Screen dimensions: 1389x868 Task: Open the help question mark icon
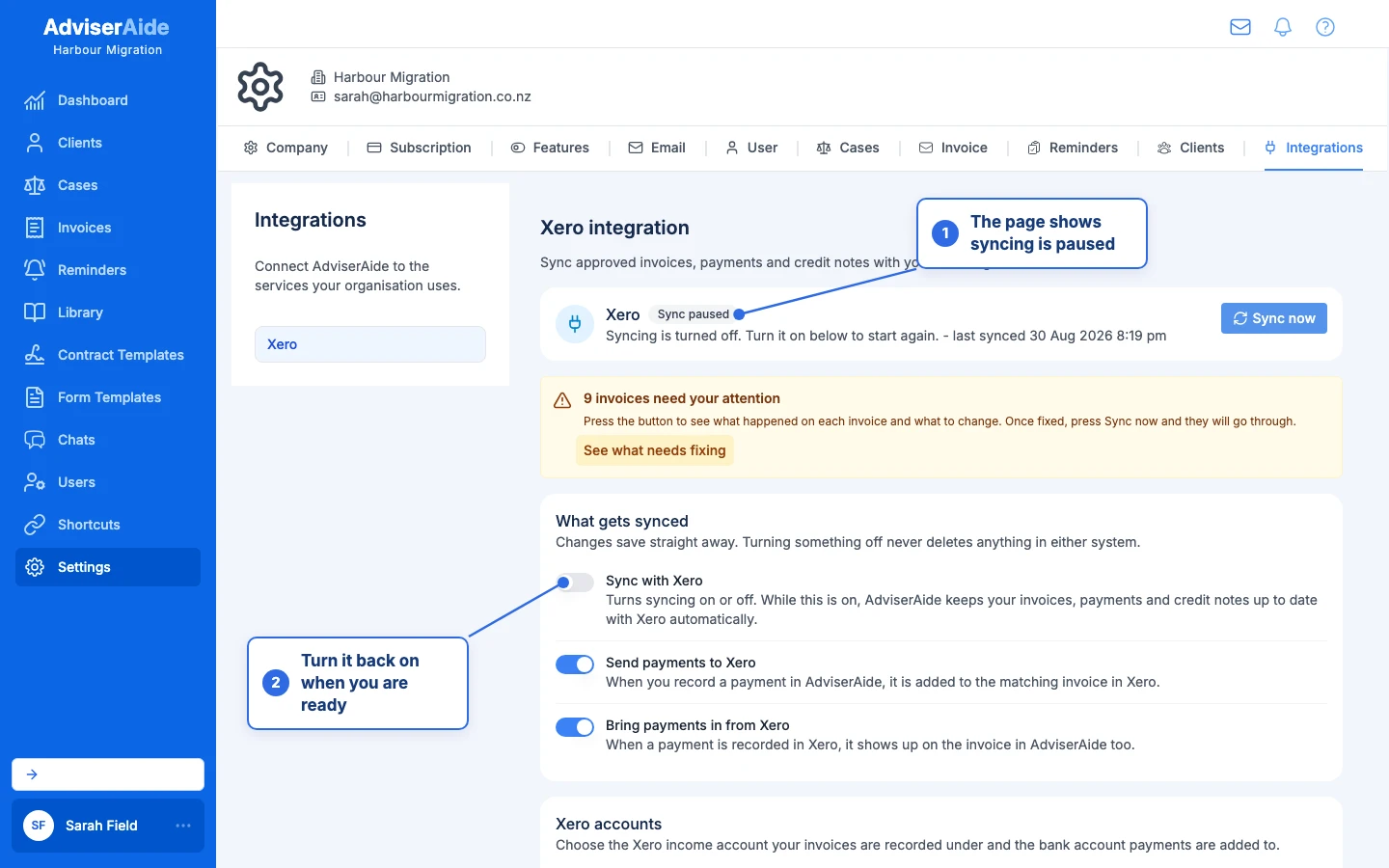[1325, 27]
